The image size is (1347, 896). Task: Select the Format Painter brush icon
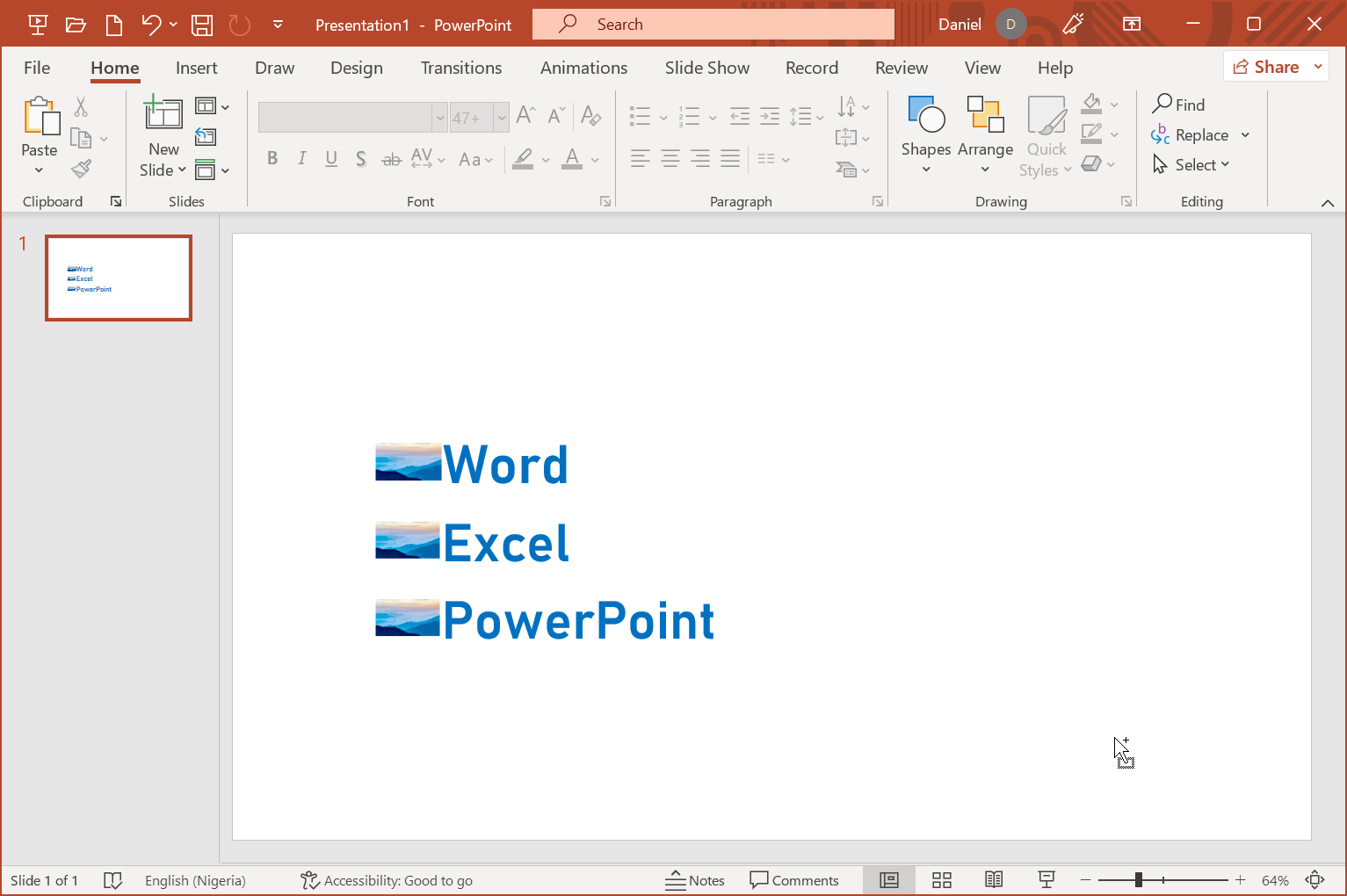pos(82,169)
